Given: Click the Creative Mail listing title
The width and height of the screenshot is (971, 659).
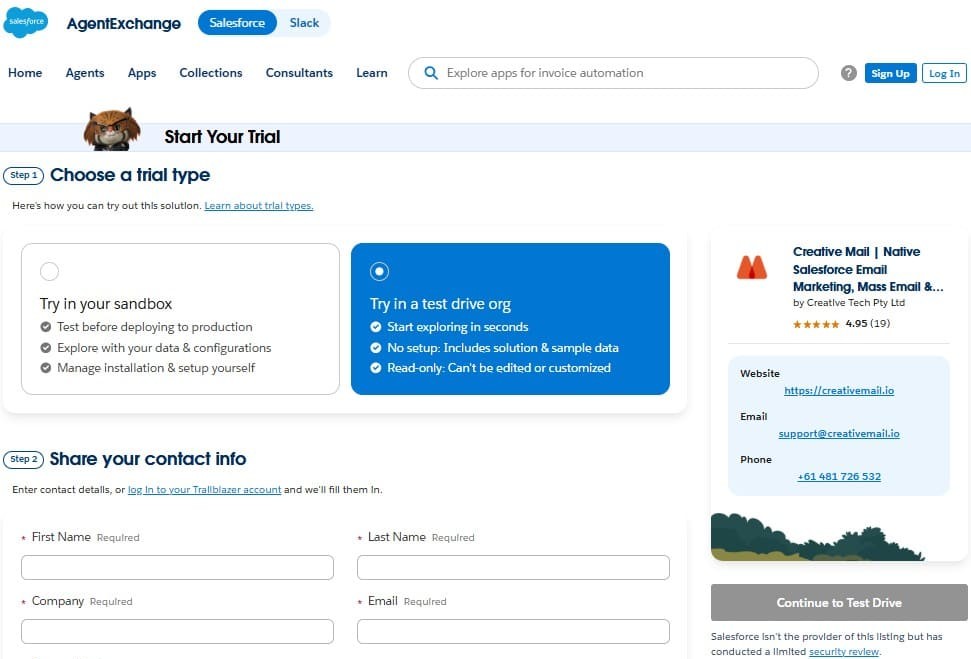Looking at the screenshot, I should [x=868, y=269].
